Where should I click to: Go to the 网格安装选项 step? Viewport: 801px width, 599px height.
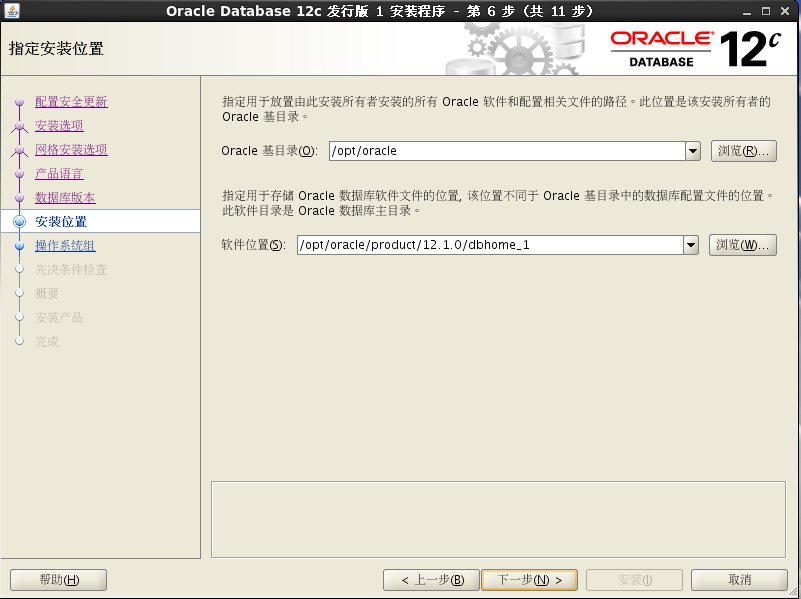coord(71,150)
